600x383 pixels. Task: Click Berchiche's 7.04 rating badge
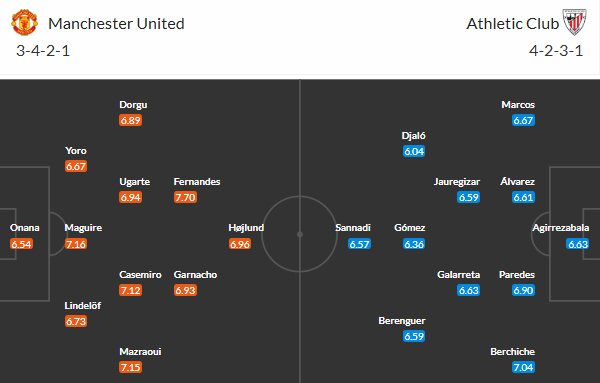click(x=523, y=367)
